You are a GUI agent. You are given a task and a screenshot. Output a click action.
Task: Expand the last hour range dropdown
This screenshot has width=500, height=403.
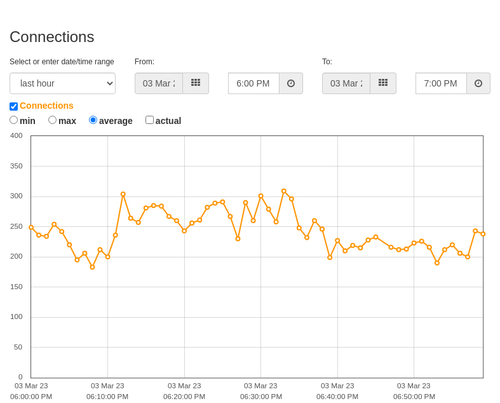pos(63,83)
